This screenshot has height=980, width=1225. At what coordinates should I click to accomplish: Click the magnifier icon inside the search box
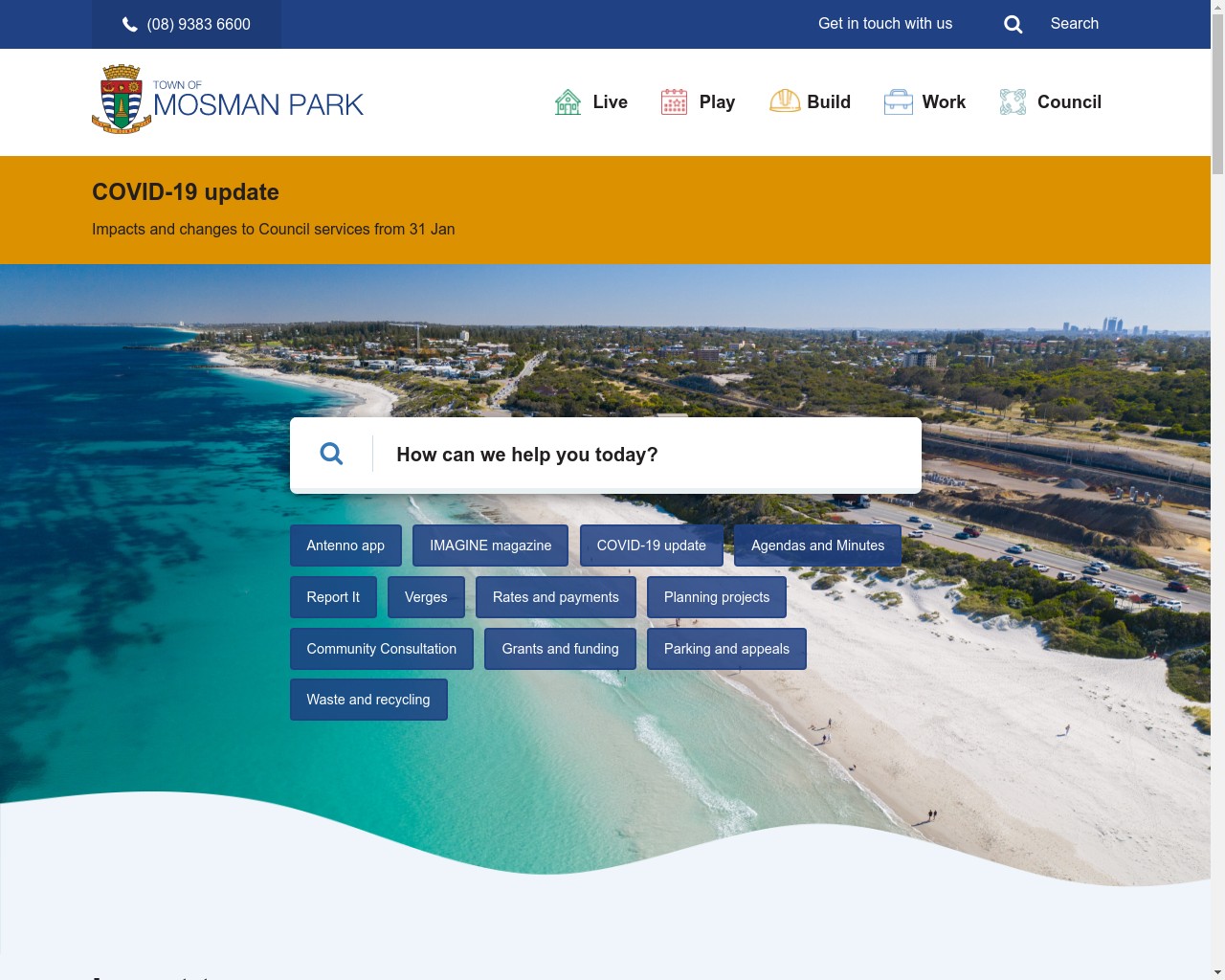[332, 454]
